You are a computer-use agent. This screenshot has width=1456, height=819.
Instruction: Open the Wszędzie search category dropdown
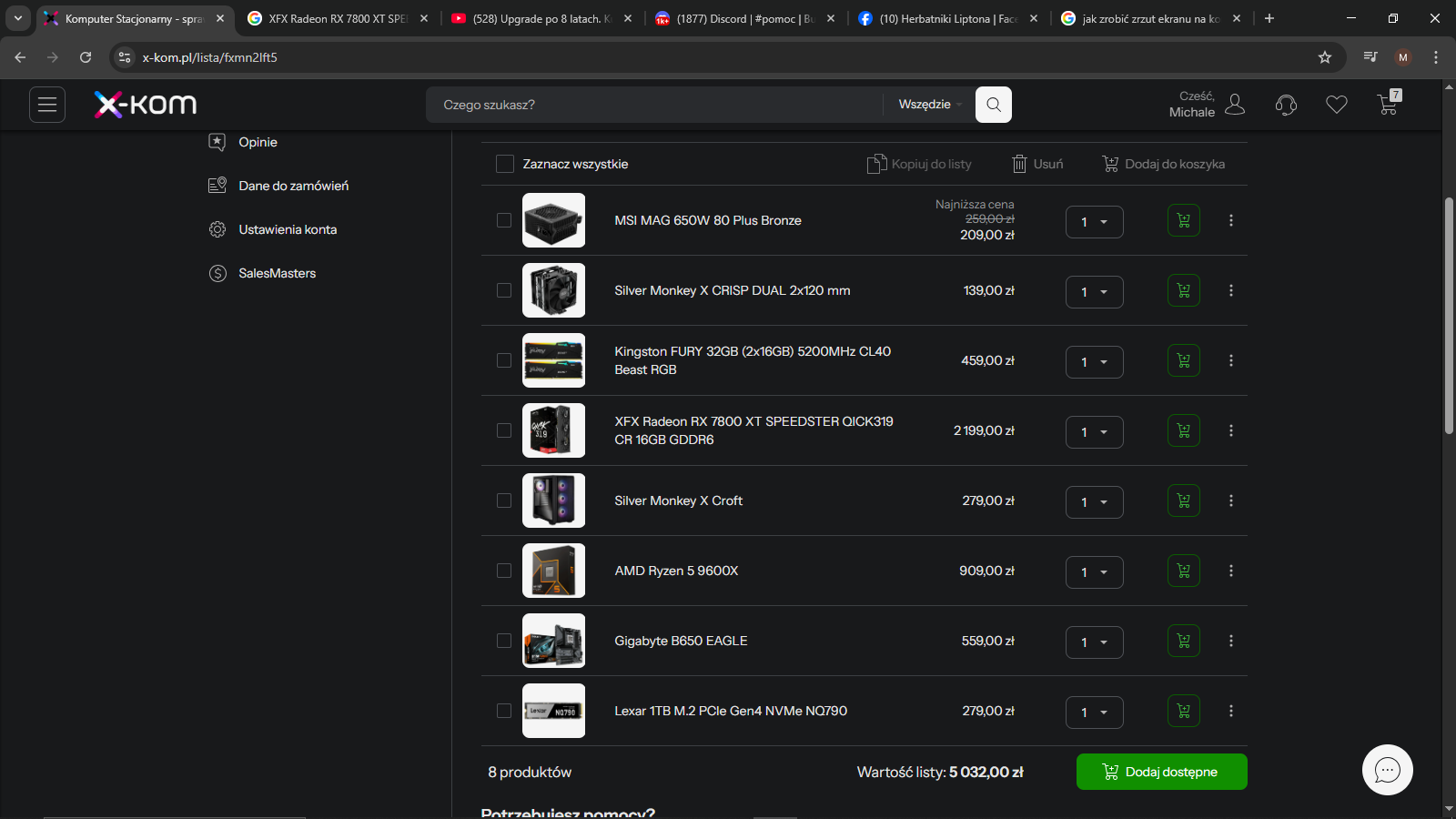929,105
